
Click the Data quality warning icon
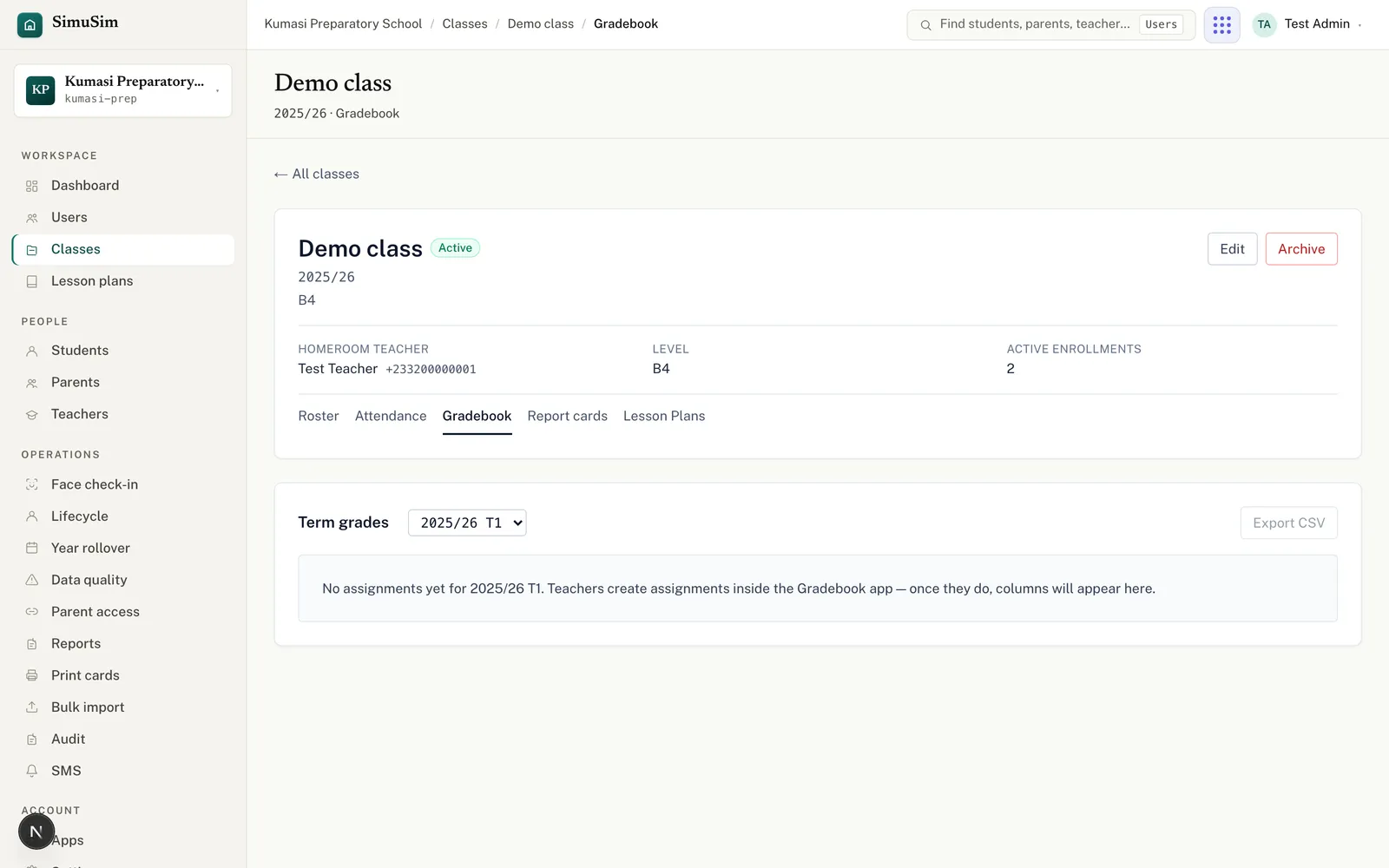[32, 580]
